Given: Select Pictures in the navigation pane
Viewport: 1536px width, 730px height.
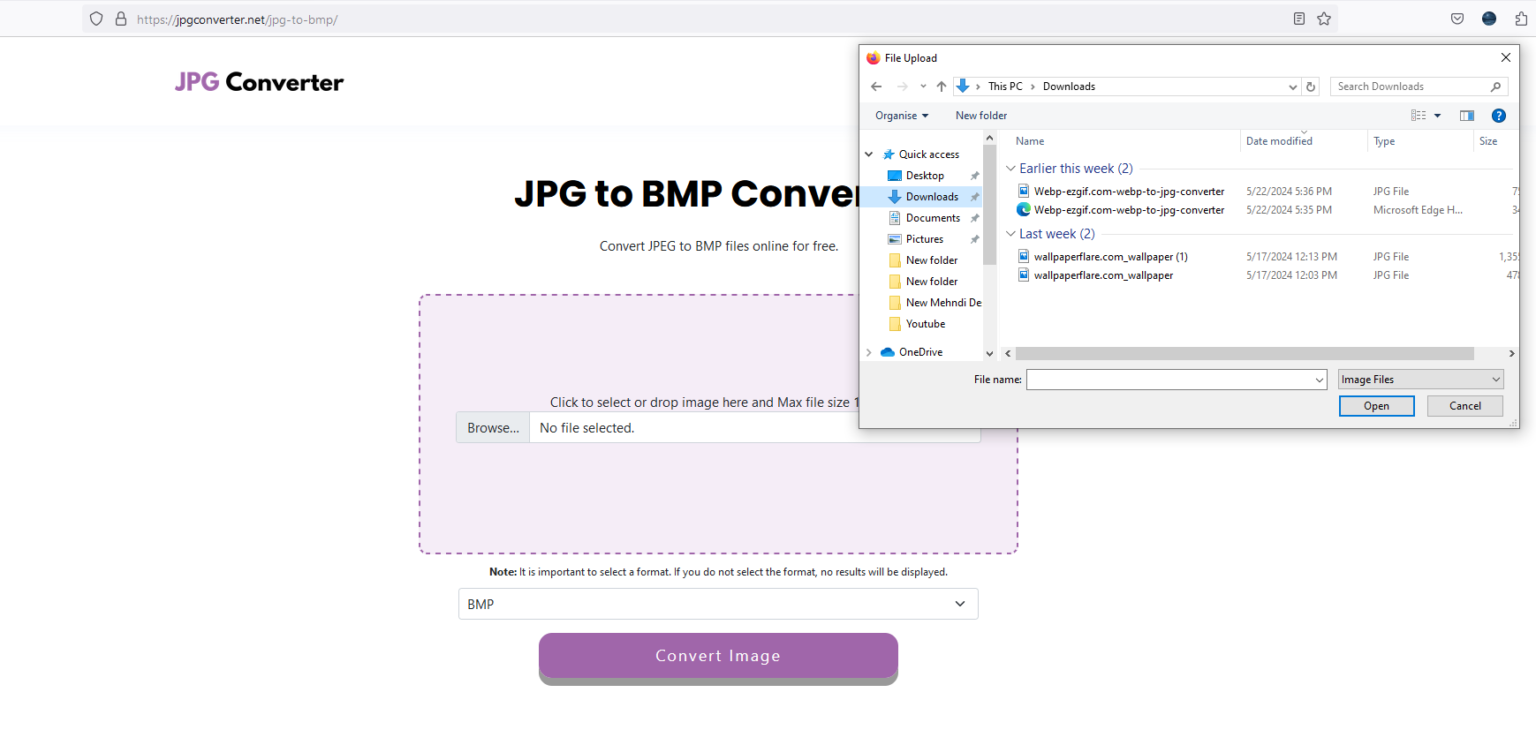Looking at the screenshot, I should pyautogui.click(x=924, y=239).
